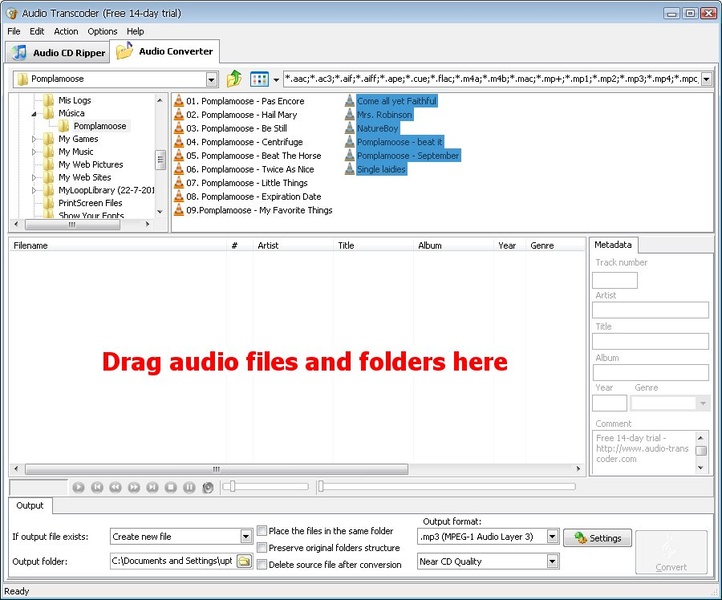
Task: Enable Place the files in the same folder
Action: [x=262, y=530]
